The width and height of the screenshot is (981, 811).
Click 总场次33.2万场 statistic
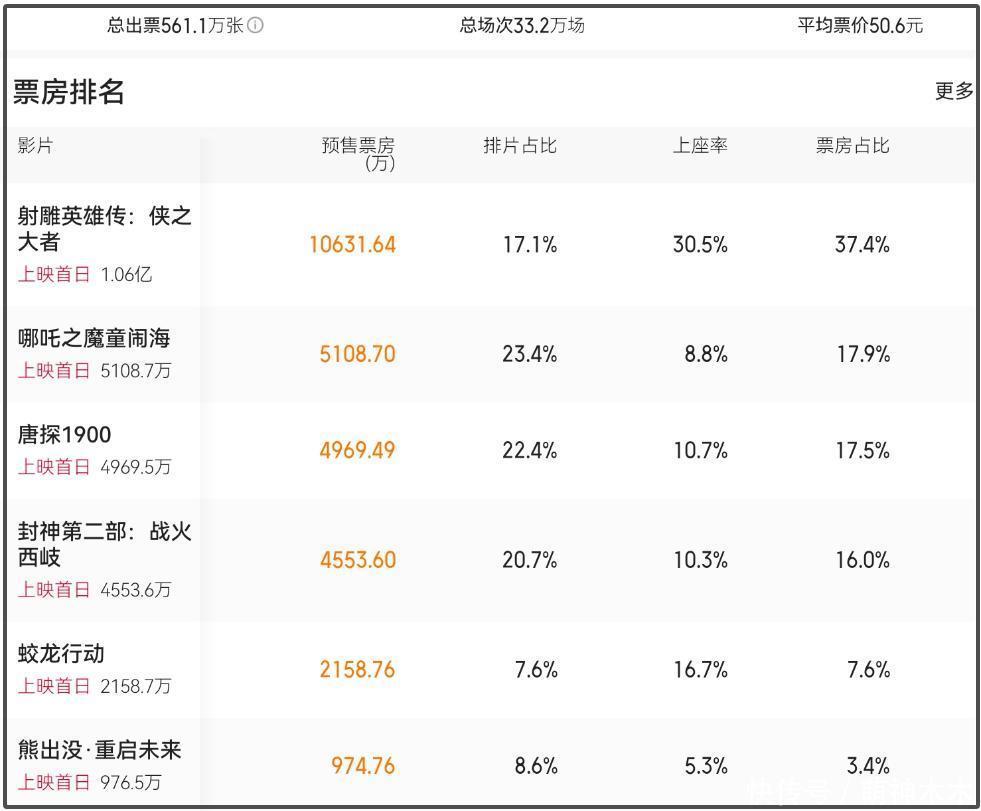[522, 26]
